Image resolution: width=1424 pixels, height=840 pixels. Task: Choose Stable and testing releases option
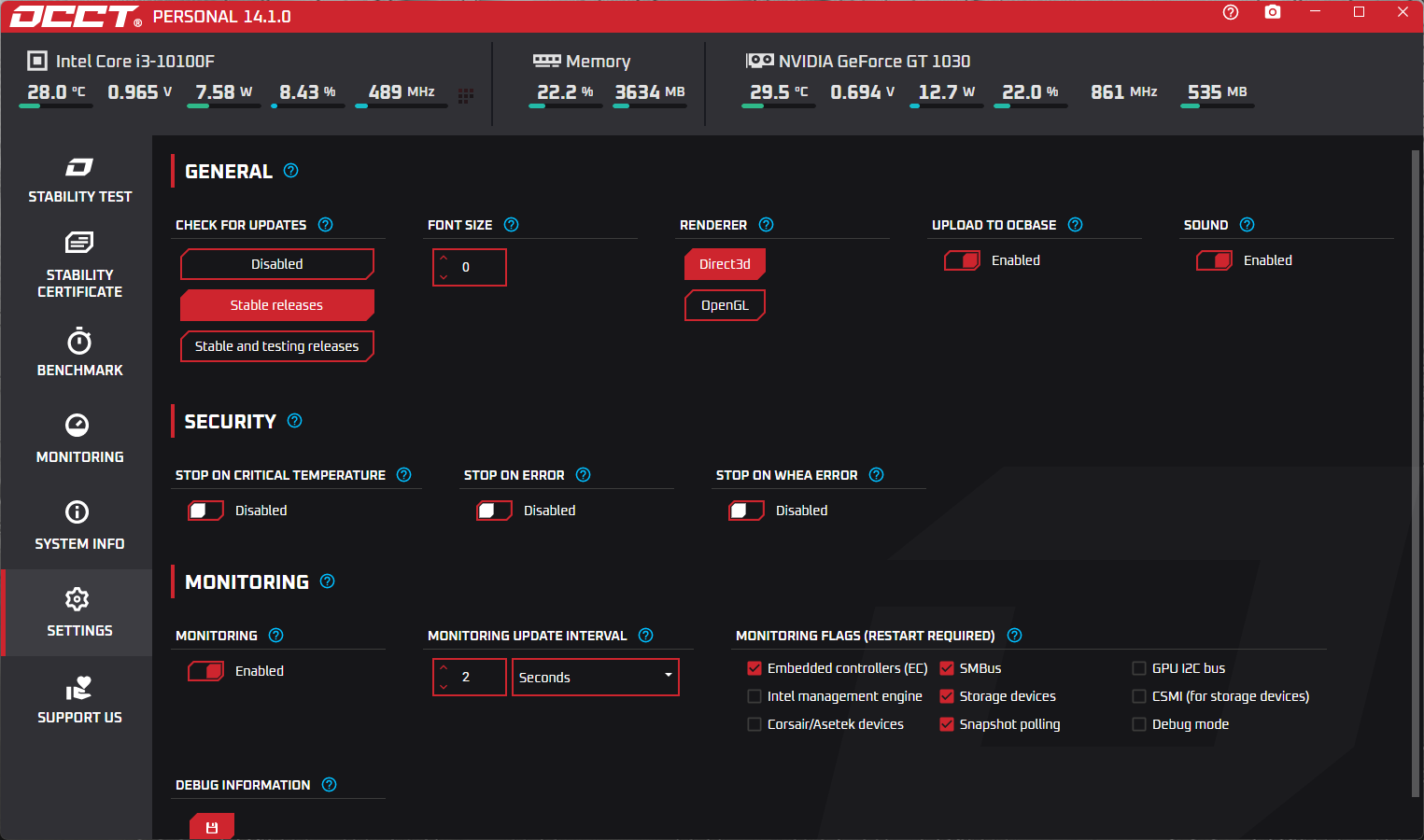pos(277,346)
